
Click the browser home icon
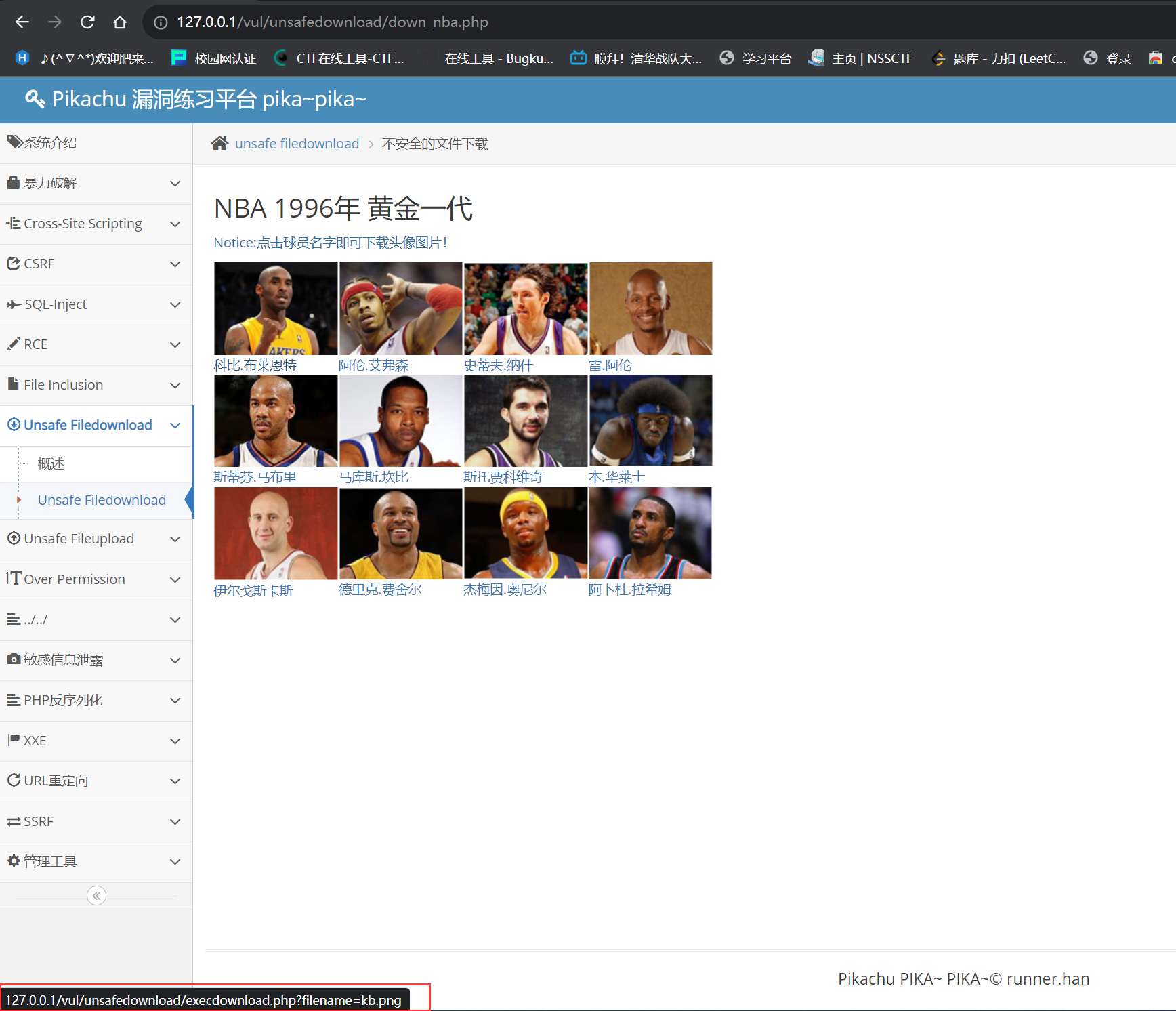(x=120, y=22)
